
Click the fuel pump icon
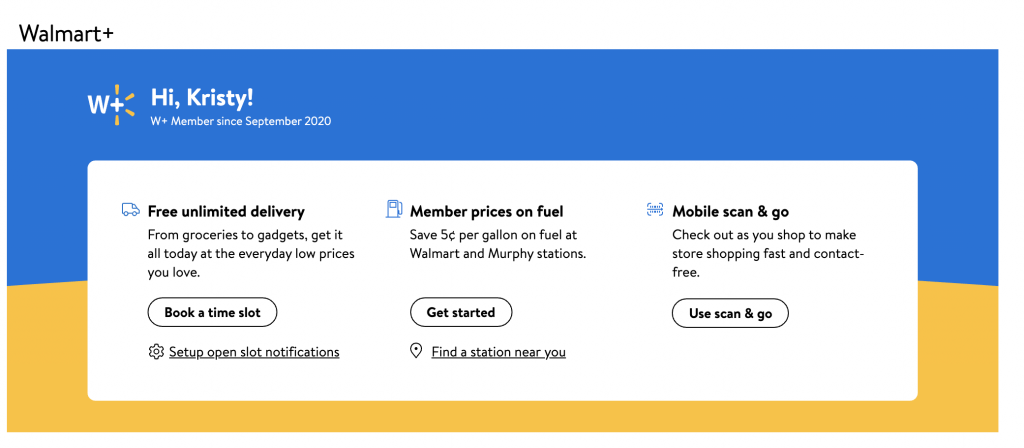[394, 210]
